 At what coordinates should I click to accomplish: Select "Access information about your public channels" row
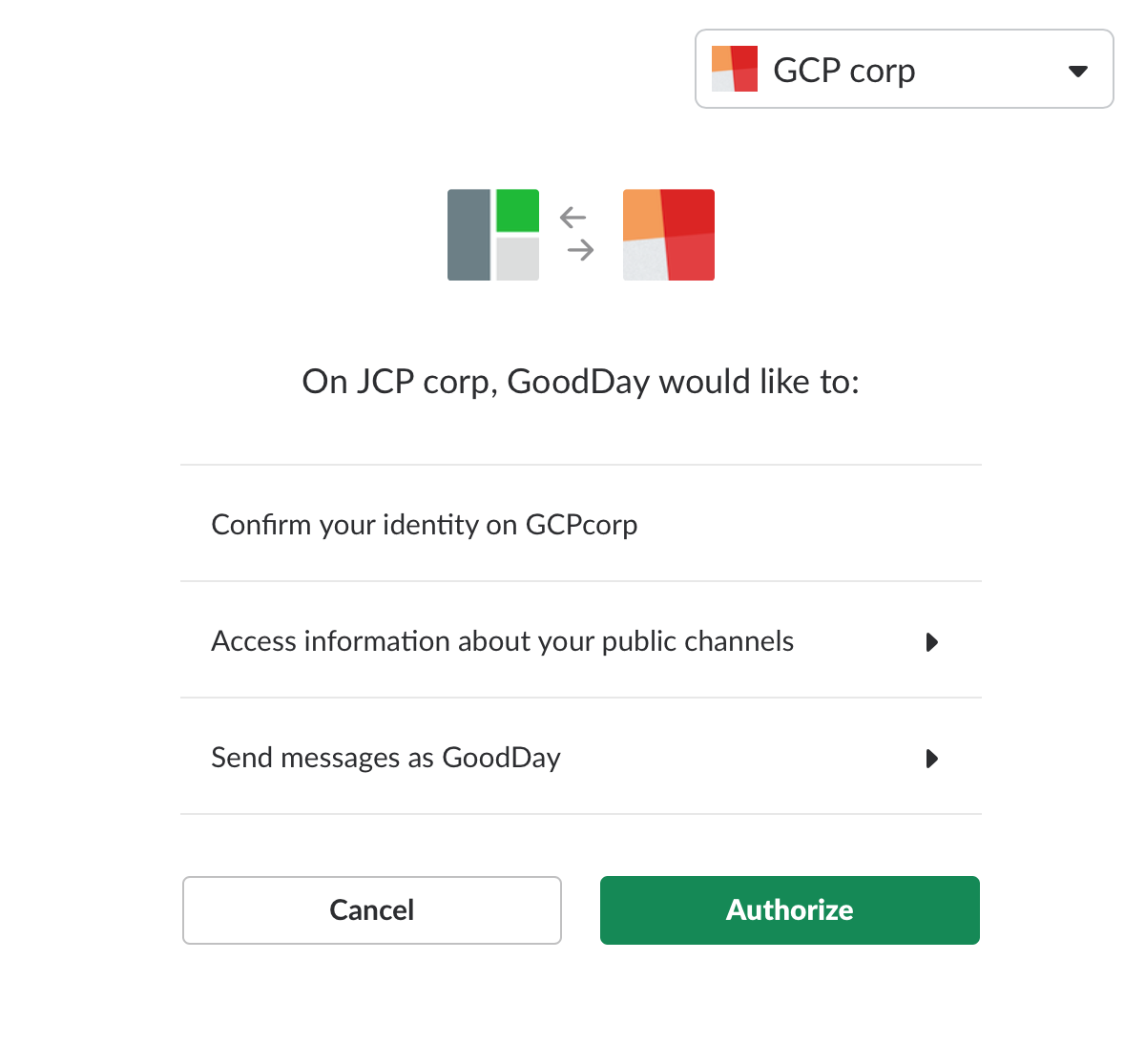pyautogui.click(x=581, y=640)
